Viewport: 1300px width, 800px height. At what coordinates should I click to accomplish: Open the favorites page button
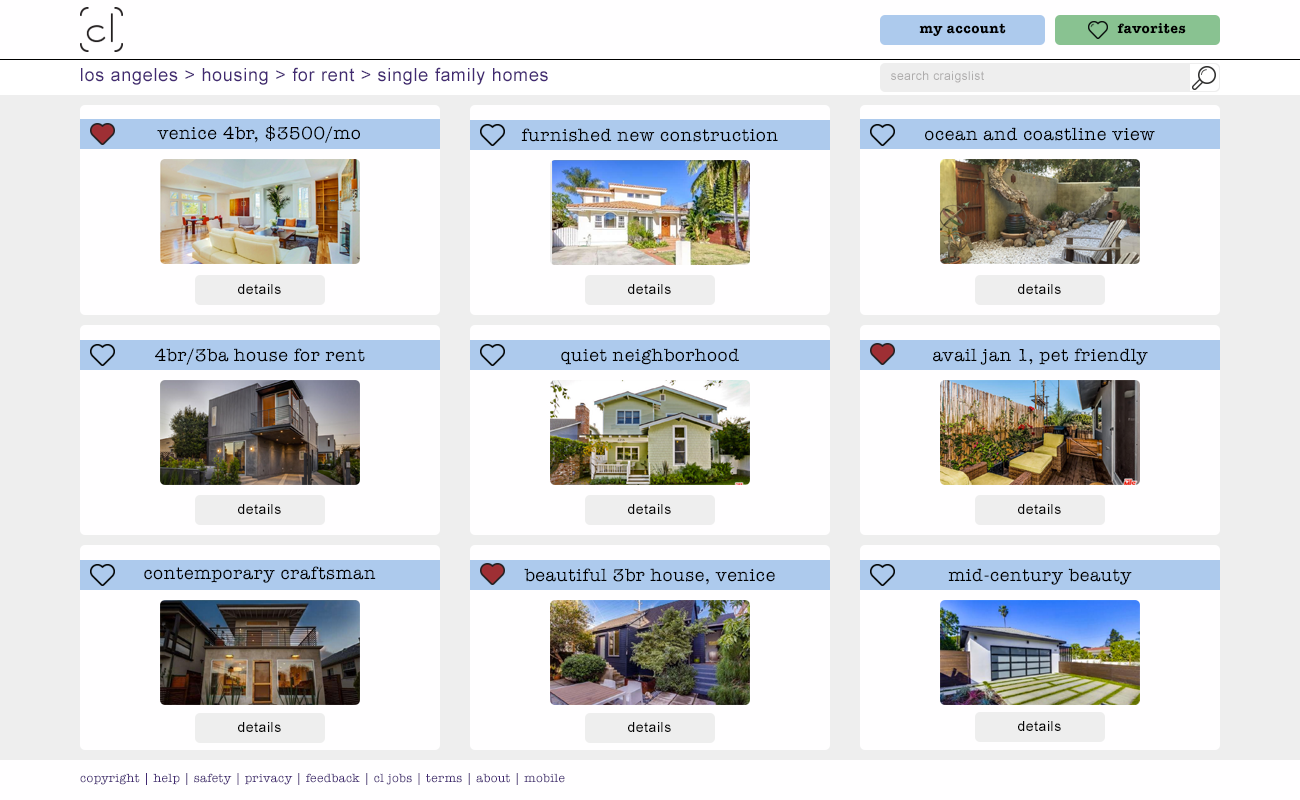click(x=1137, y=30)
